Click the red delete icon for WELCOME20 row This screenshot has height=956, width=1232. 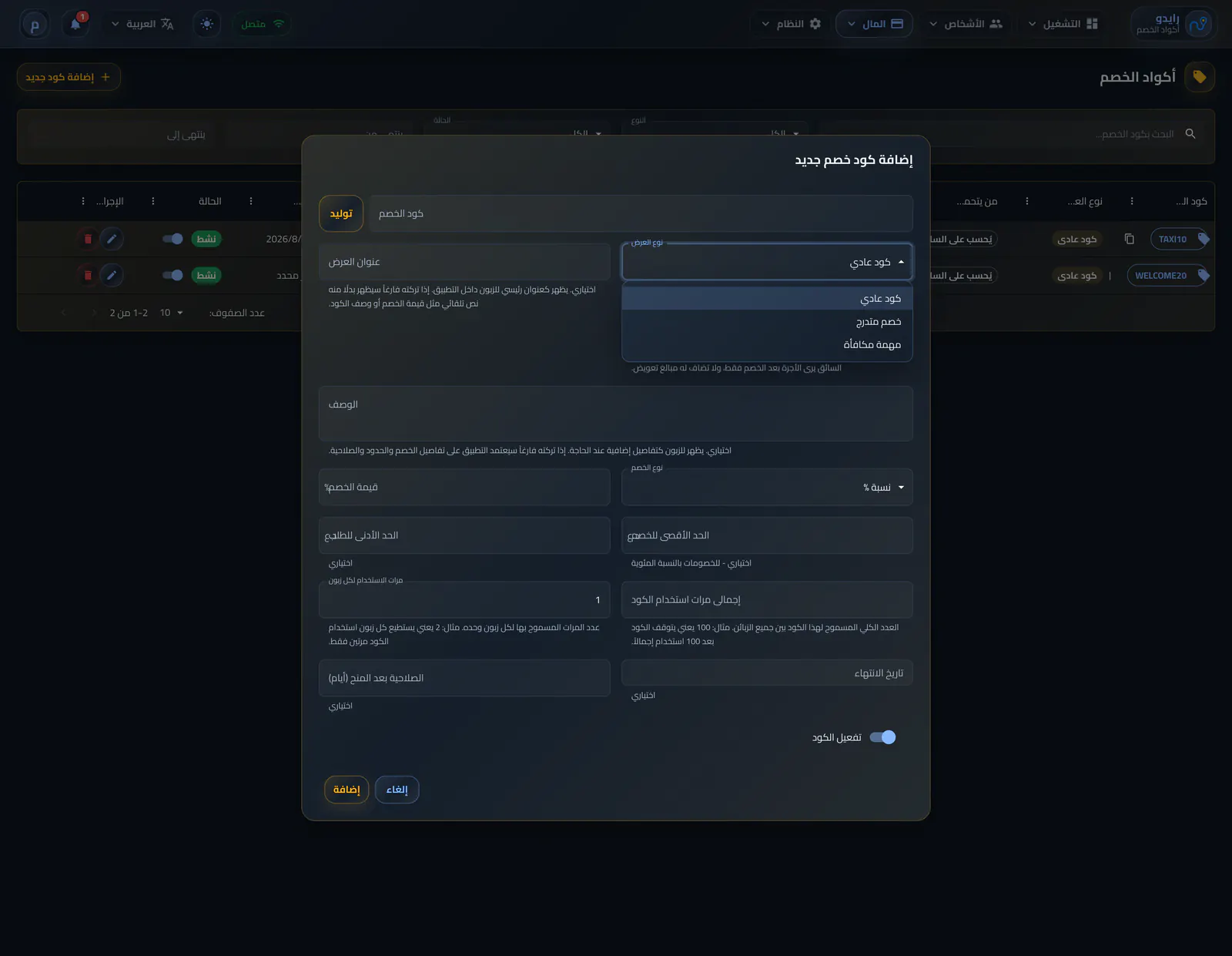click(88, 275)
